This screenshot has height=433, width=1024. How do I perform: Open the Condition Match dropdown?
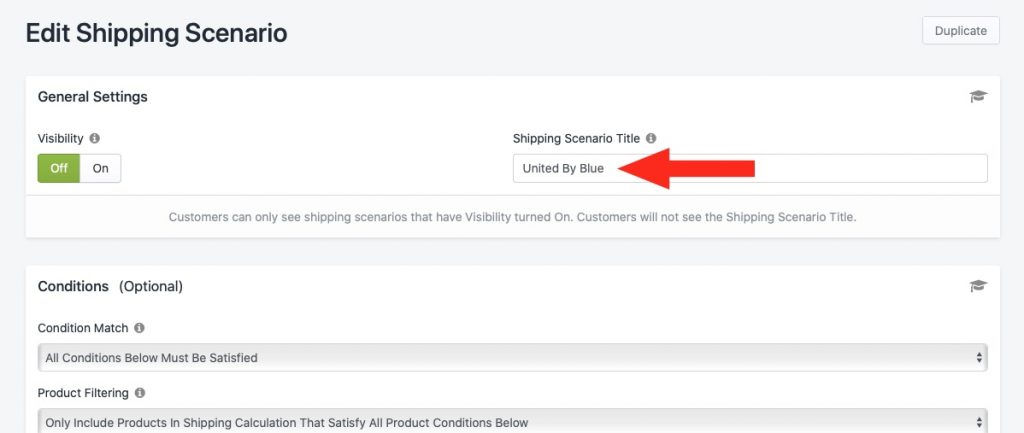(513, 357)
